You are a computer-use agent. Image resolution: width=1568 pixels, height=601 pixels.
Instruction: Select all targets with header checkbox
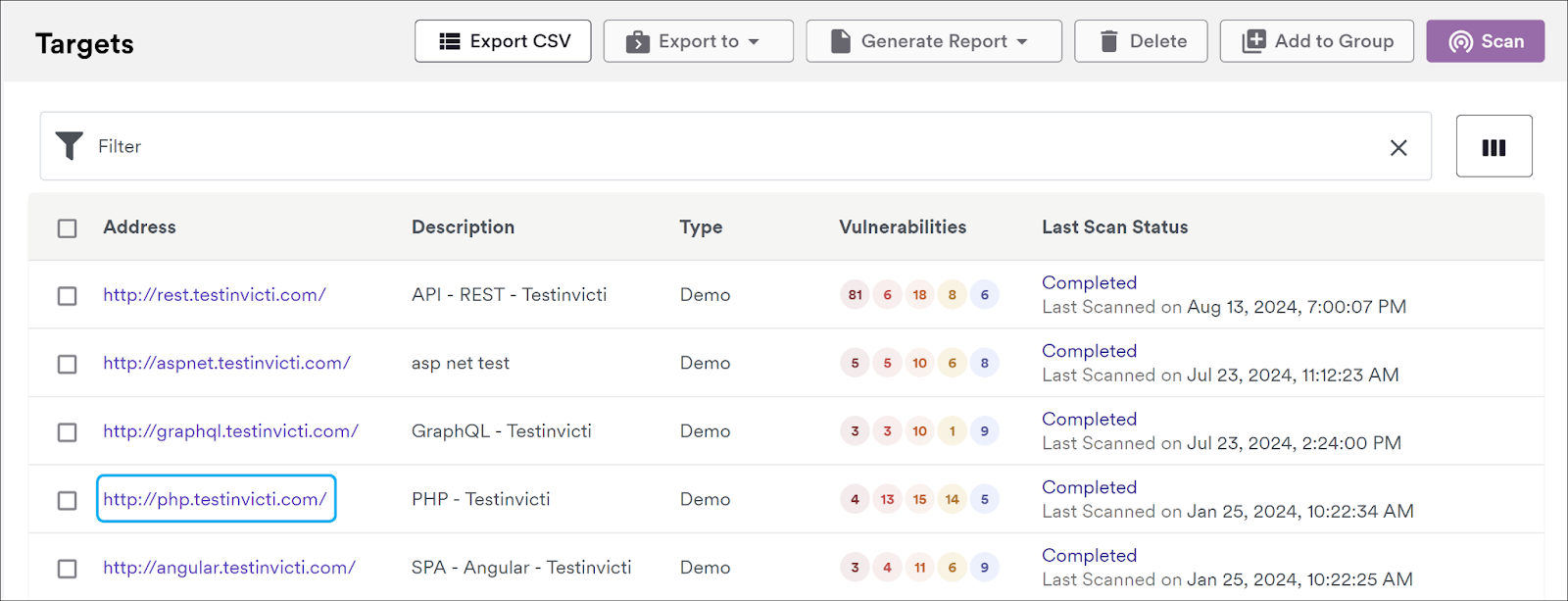(x=67, y=228)
